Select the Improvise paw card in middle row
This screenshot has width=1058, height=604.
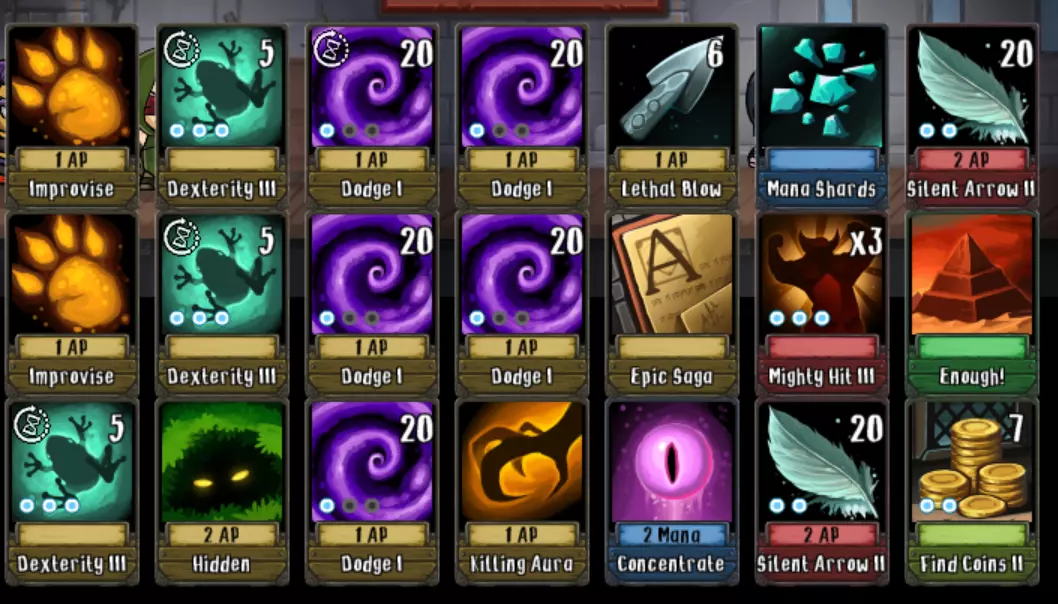tap(72, 304)
